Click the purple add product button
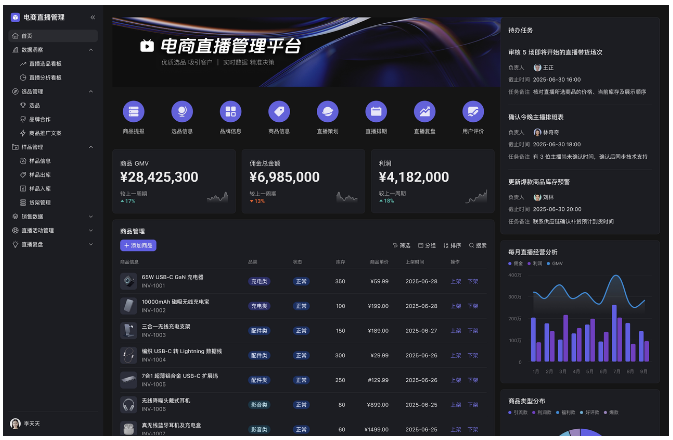The width and height of the screenshot is (673, 440). tap(137, 245)
